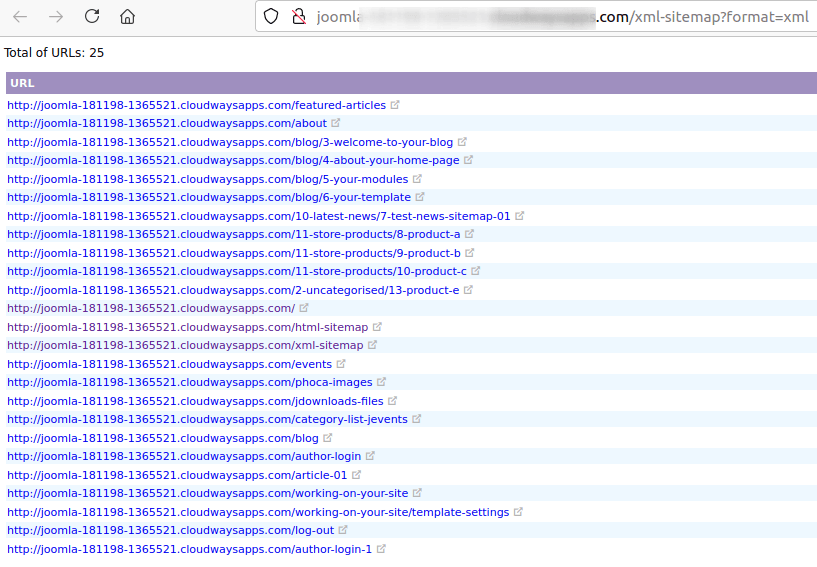Open working-on-your-site/template-settings link
Screen dimensions: 817x567
tap(258, 512)
